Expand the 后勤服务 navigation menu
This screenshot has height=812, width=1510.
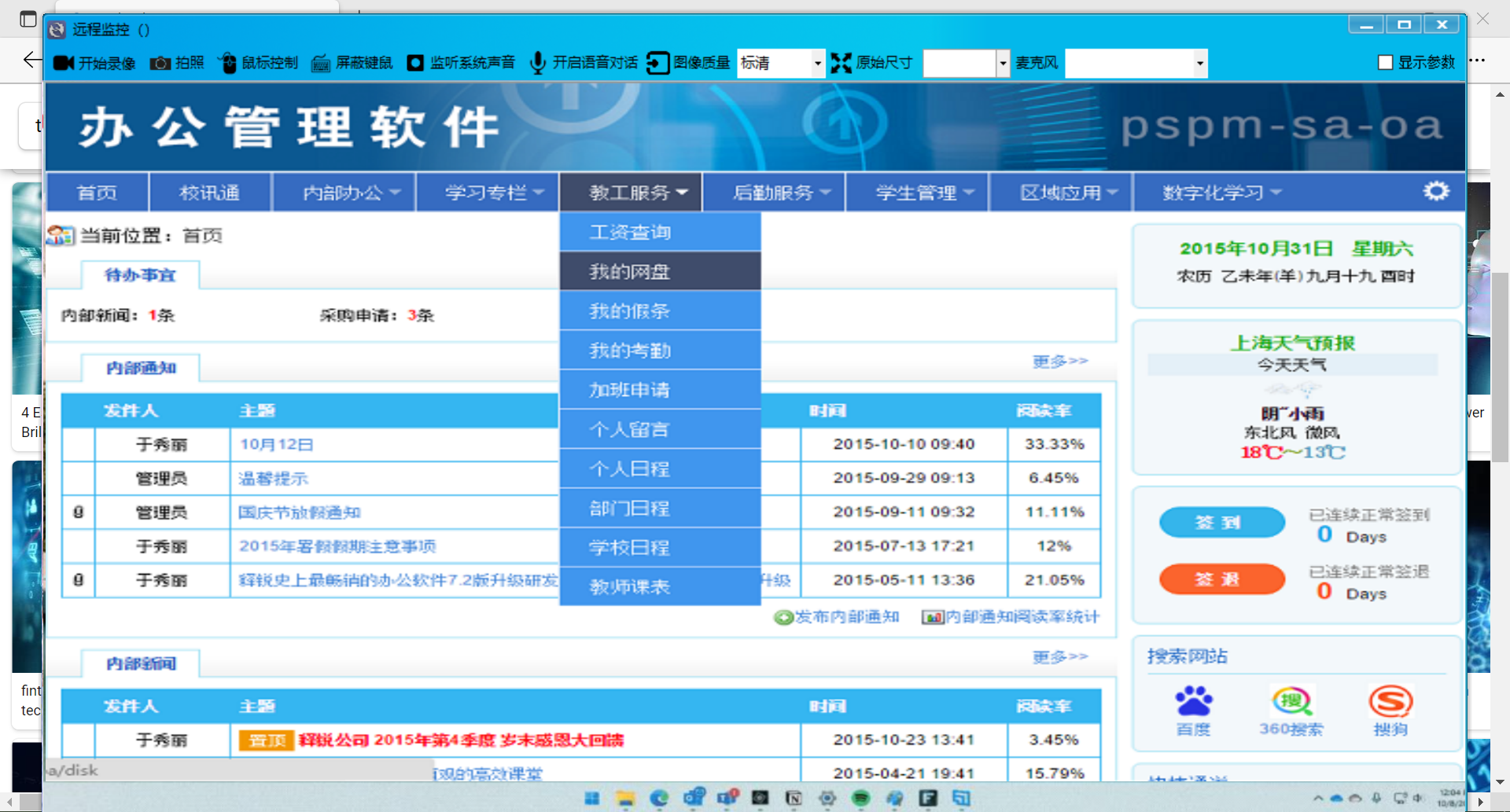point(781,193)
